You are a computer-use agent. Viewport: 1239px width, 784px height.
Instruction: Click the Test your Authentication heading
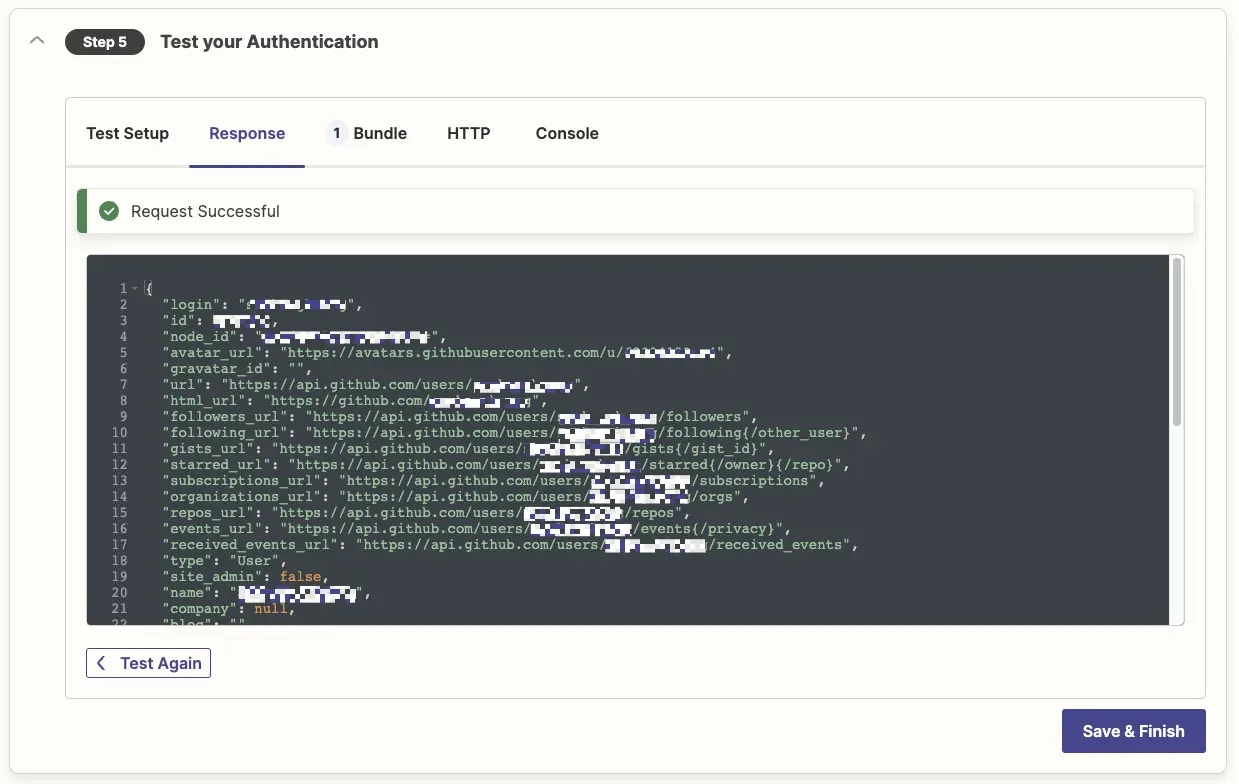pos(269,42)
